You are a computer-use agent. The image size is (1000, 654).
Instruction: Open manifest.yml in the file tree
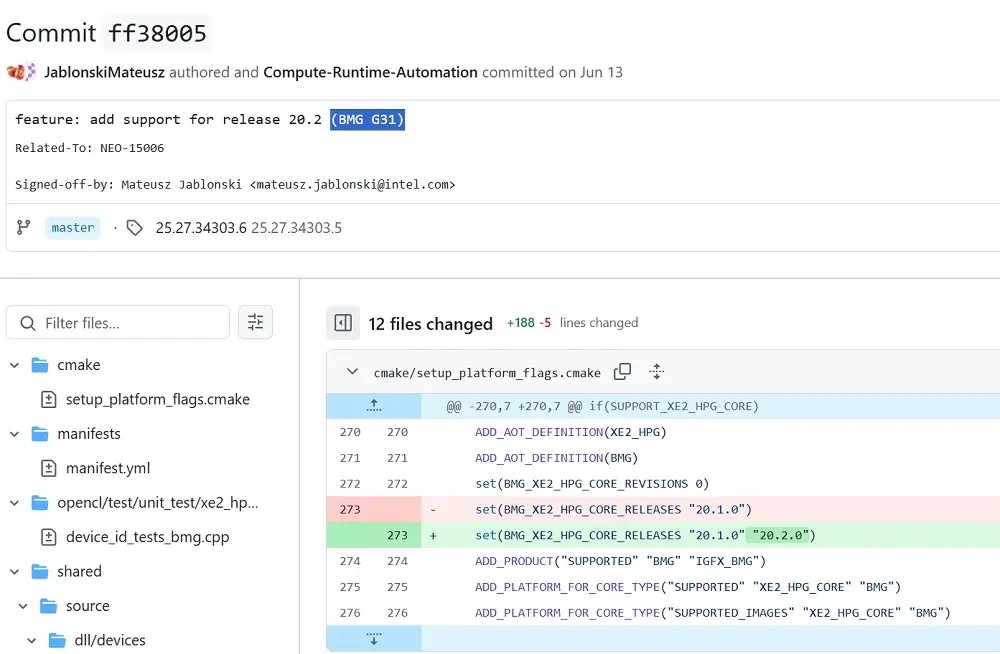pos(107,468)
